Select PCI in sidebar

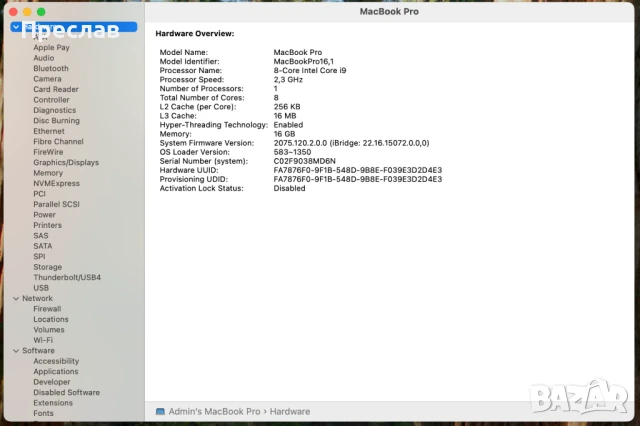point(40,194)
